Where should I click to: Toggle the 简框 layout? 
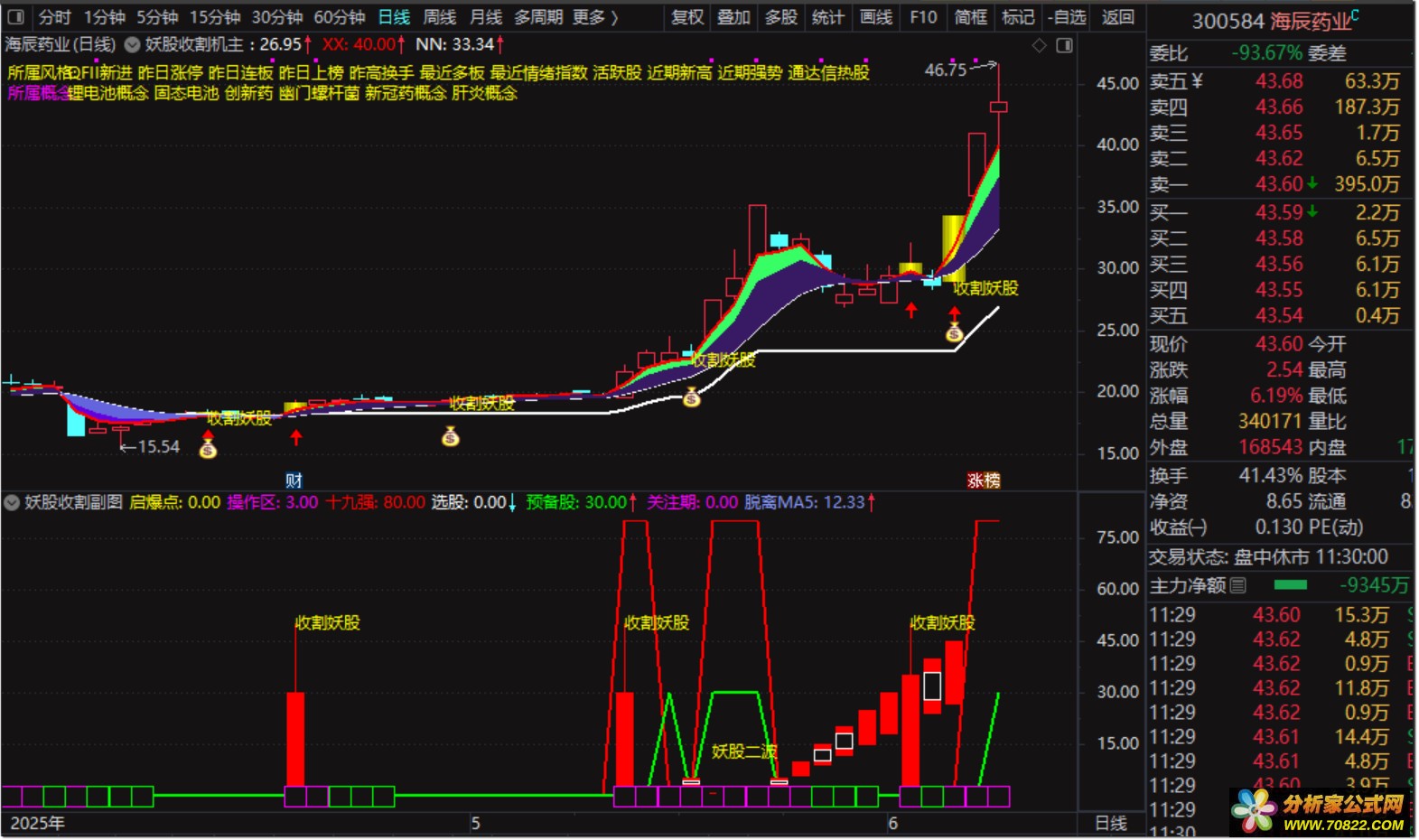pyautogui.click(x=971, y=17)
